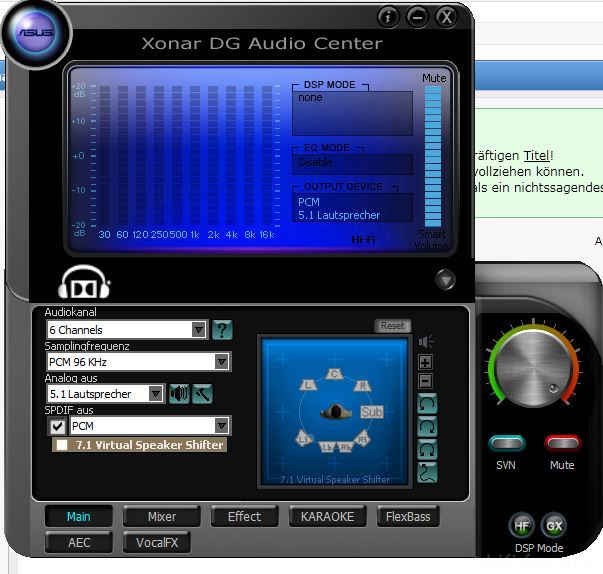The height and width of the screenshot is (574, 603).
Task: Click the Hi-Fi label in display
Action: (363, 240)
